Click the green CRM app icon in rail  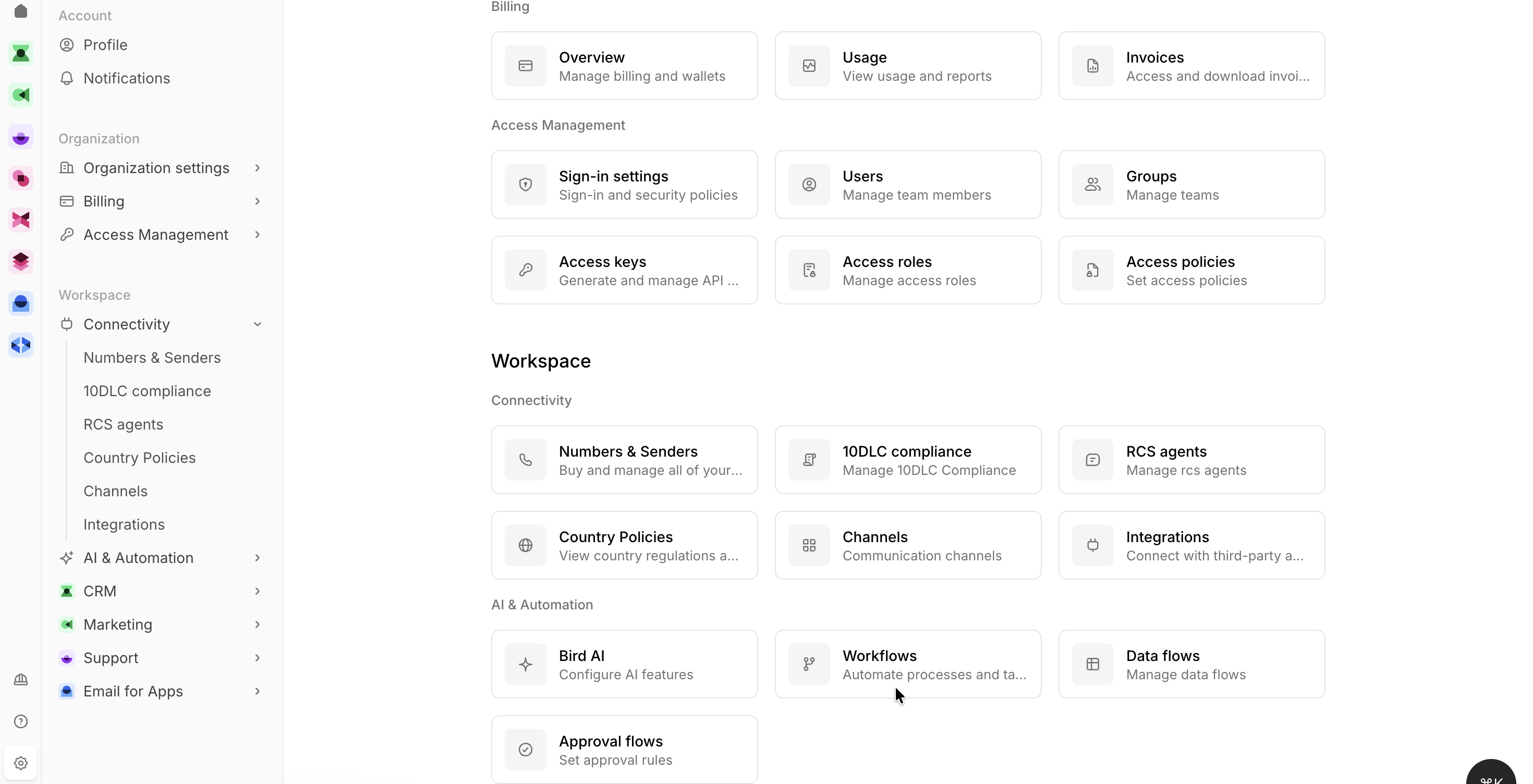pyautogui.click(x=21, y=54)
